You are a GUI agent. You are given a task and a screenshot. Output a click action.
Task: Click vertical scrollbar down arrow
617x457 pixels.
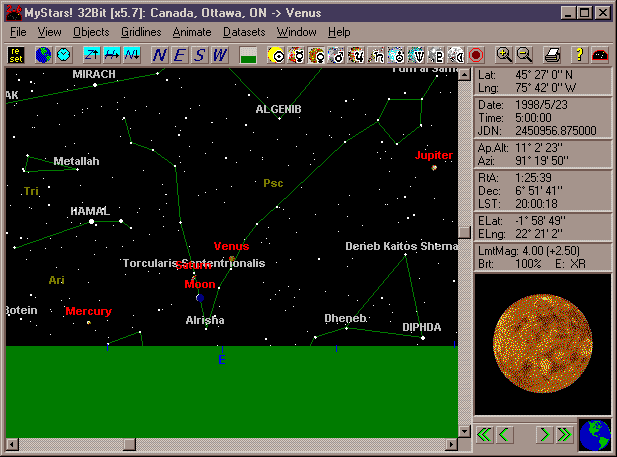[464, 430]
